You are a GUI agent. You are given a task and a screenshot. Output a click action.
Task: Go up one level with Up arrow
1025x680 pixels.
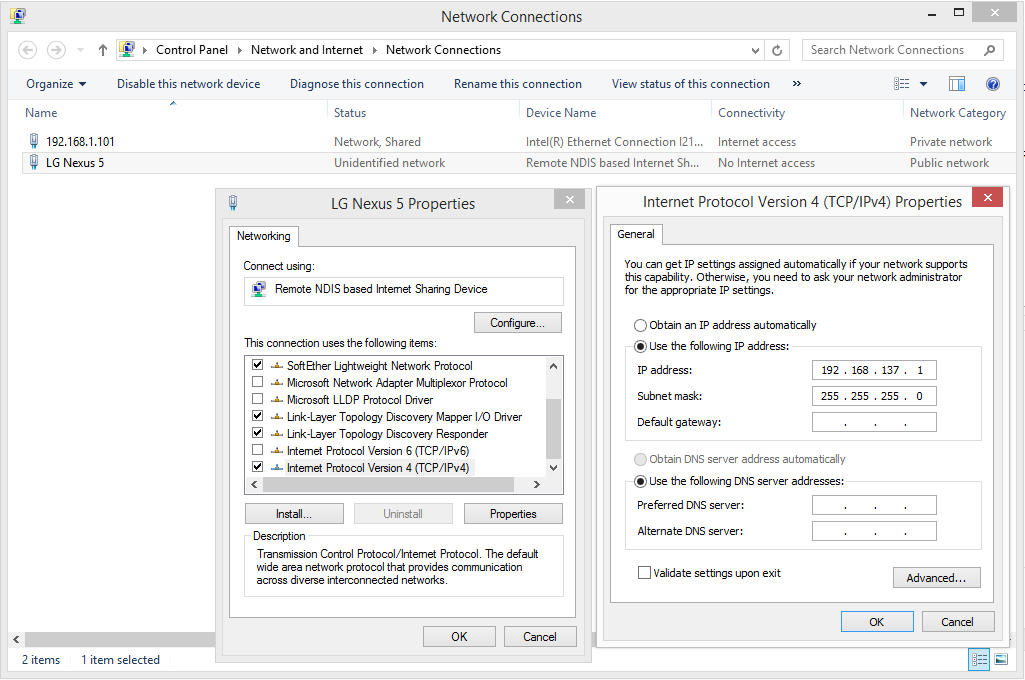pos(103,50)
